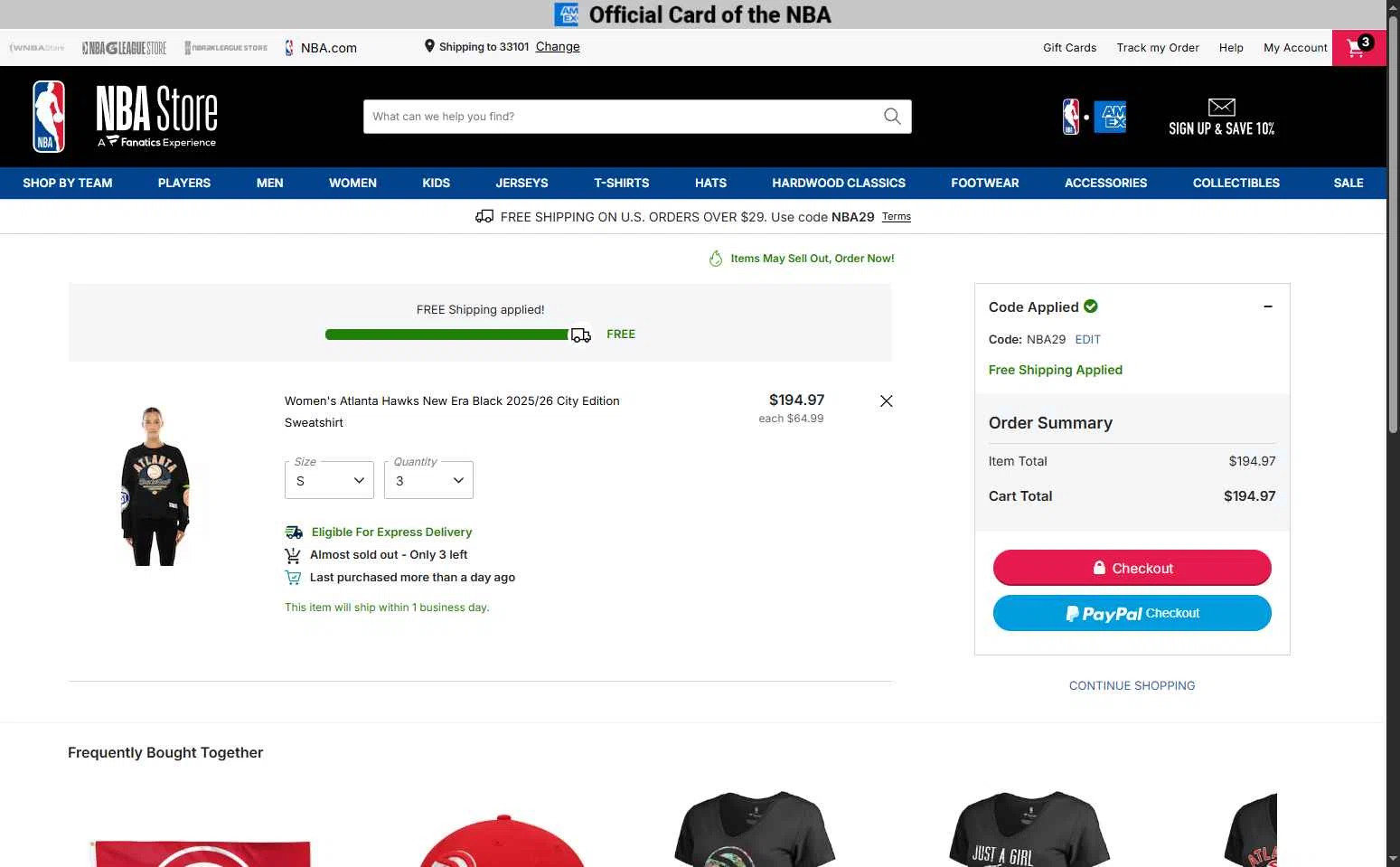Click the cart icon beside Almost sold out

point(293,555)
